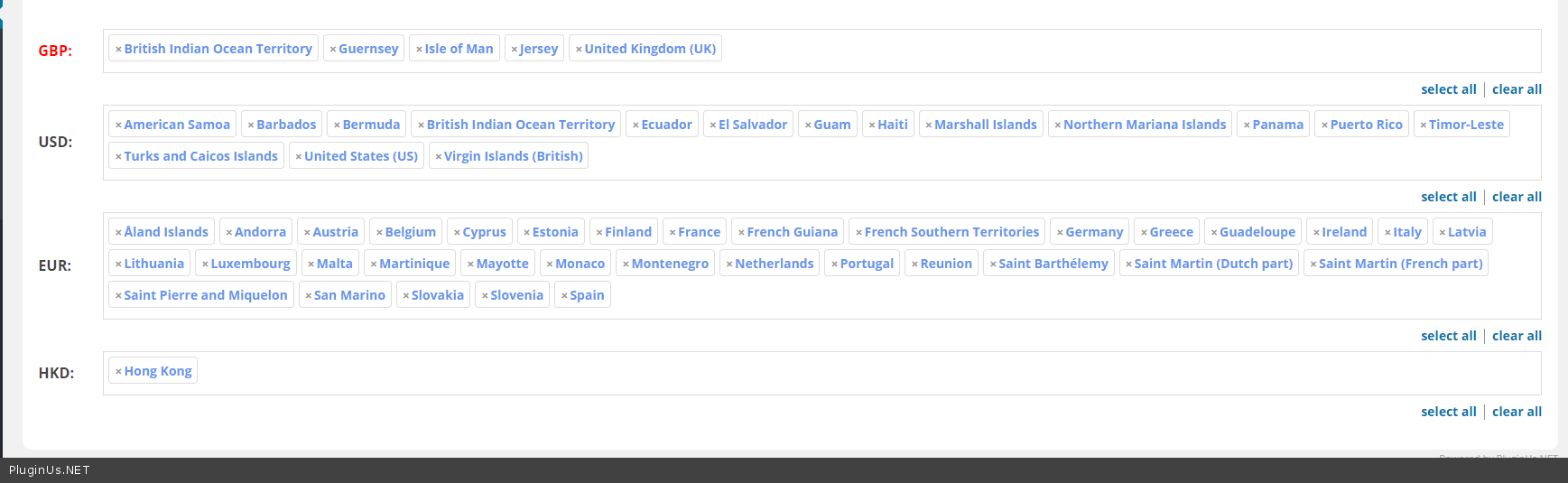1568x483 pixels.
Task: Delete Slovenia from the EUR tags
Action: (485, 296)
